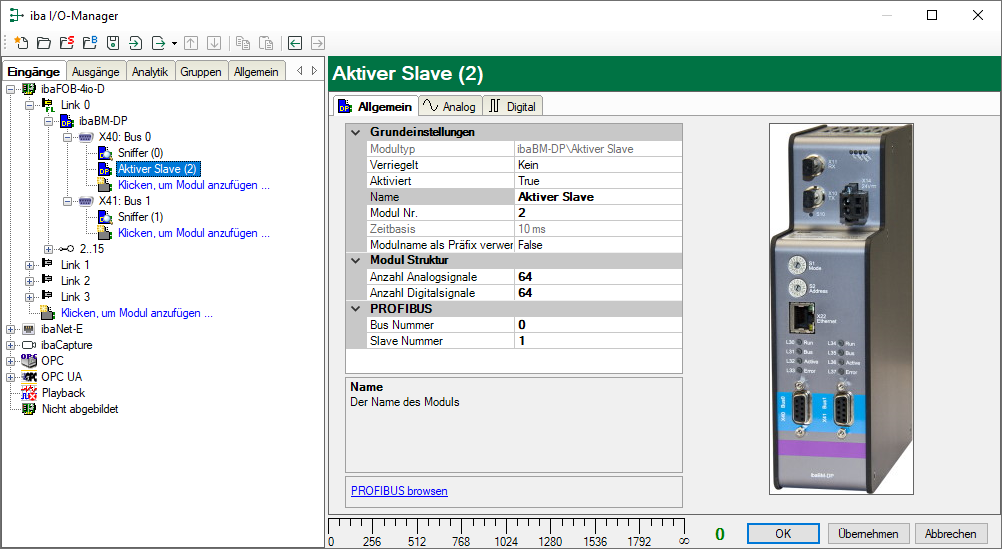Click the import toolbar icon
This screenshot has height=549, width=1002.
[x=135, y=43]
